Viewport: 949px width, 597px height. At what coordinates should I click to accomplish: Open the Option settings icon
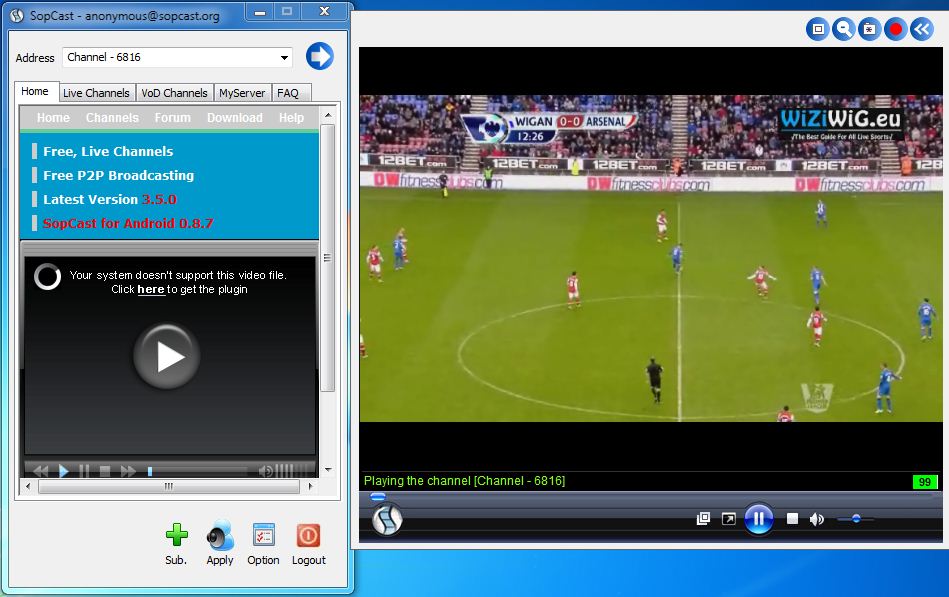click(263, 535)
